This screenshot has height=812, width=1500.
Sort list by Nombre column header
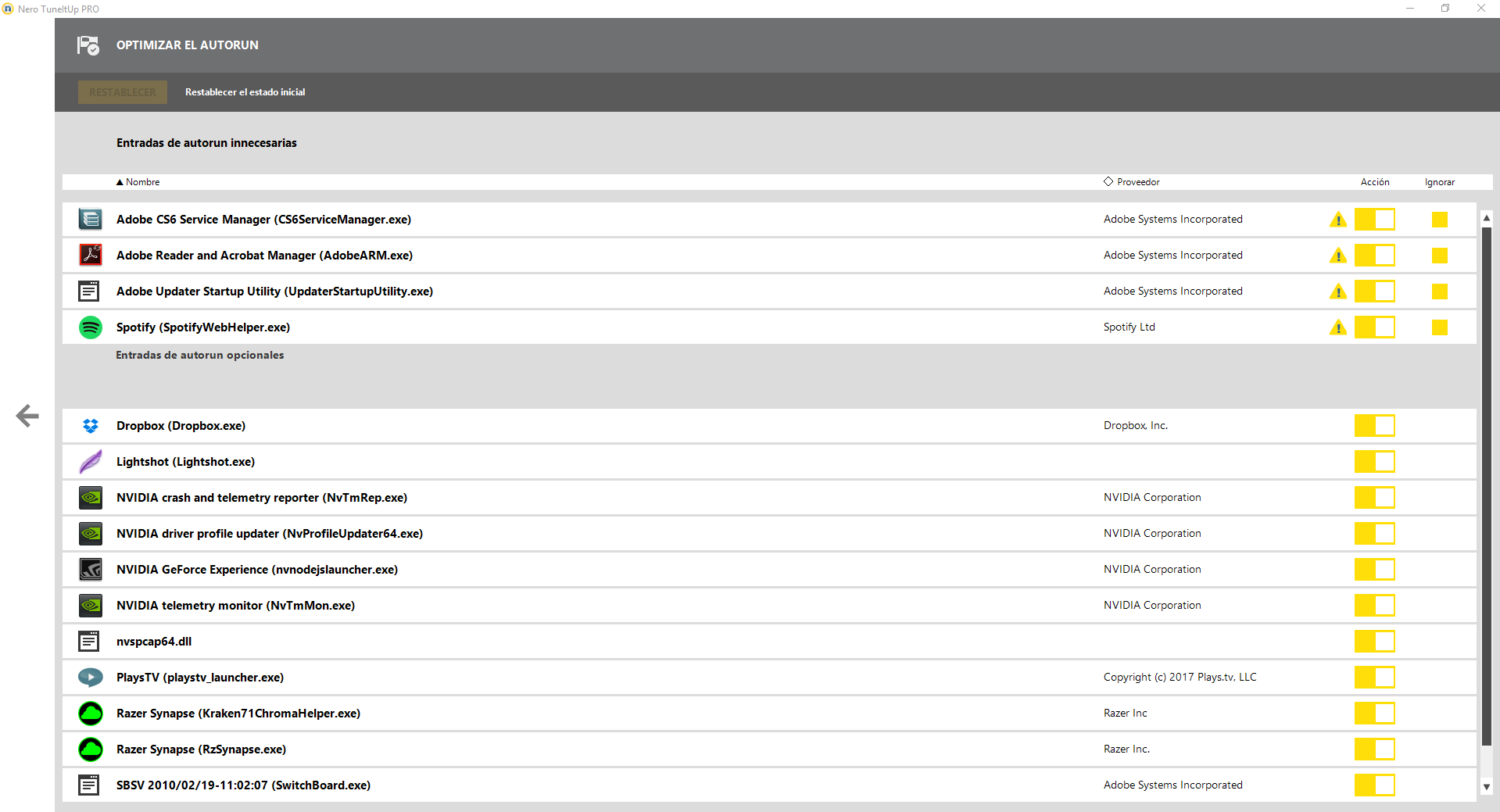tap(138, 182)
